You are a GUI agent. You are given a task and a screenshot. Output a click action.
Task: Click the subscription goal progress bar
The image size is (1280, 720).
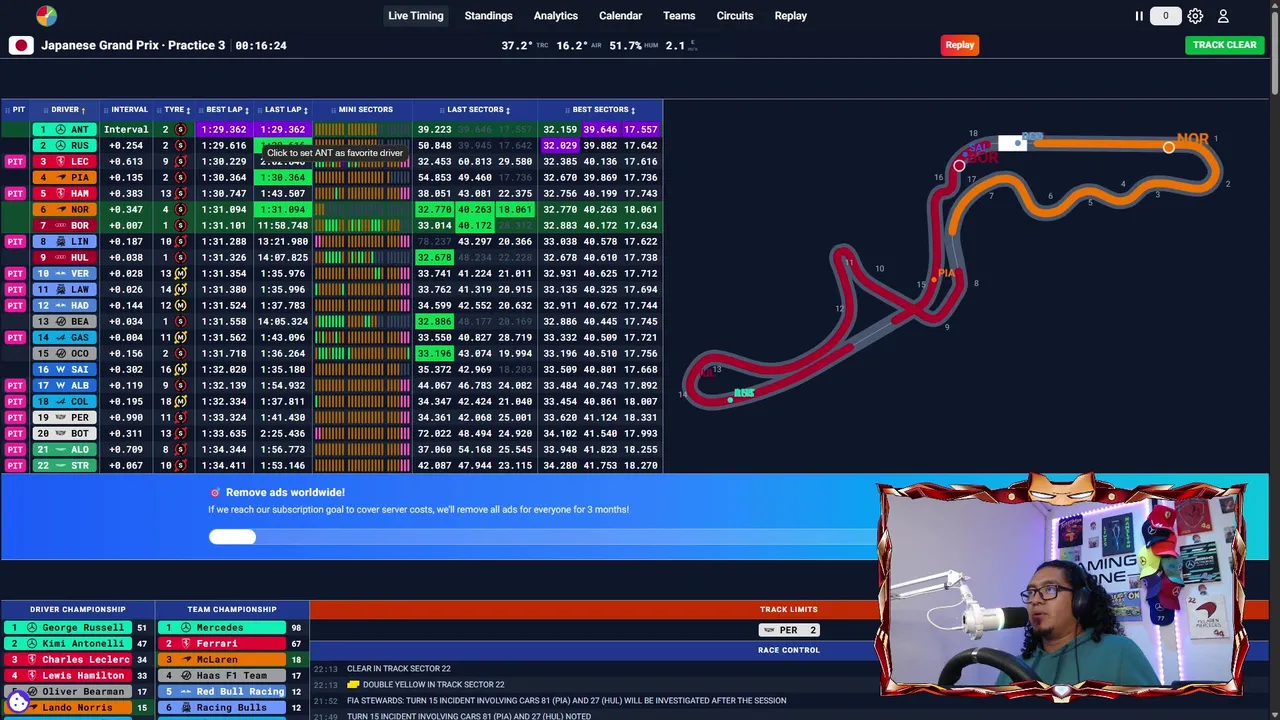[543, 537]
